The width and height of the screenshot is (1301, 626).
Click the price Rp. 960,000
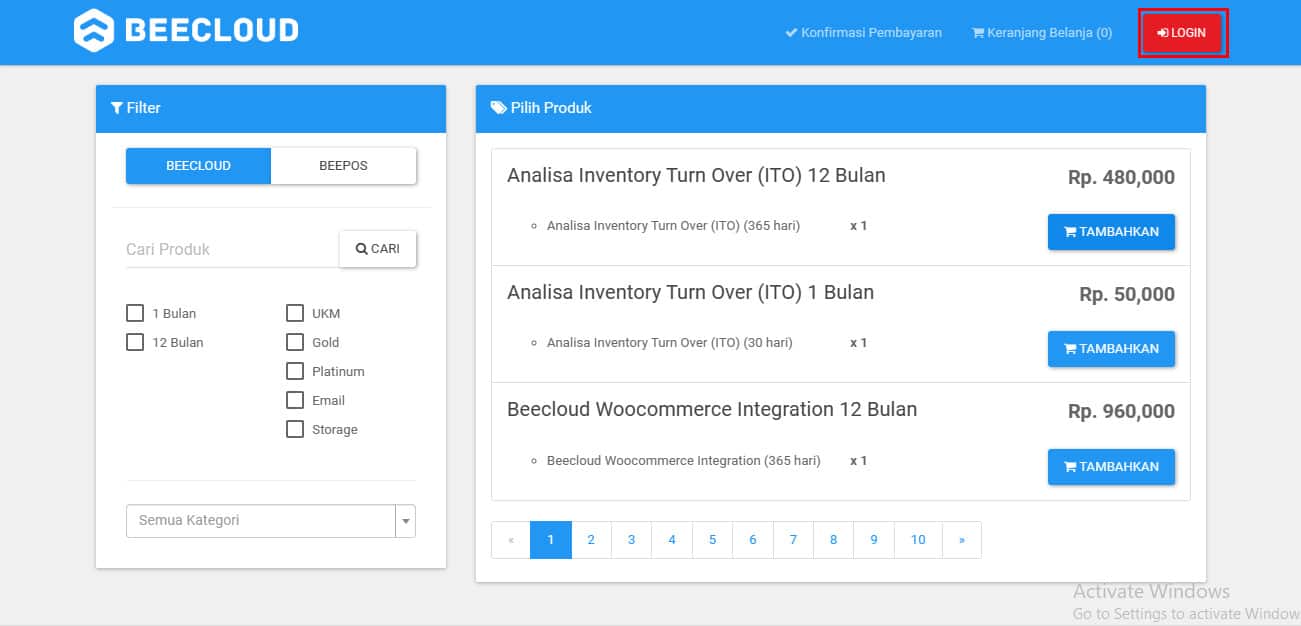pyautogui.click(x=1121, y=412)
